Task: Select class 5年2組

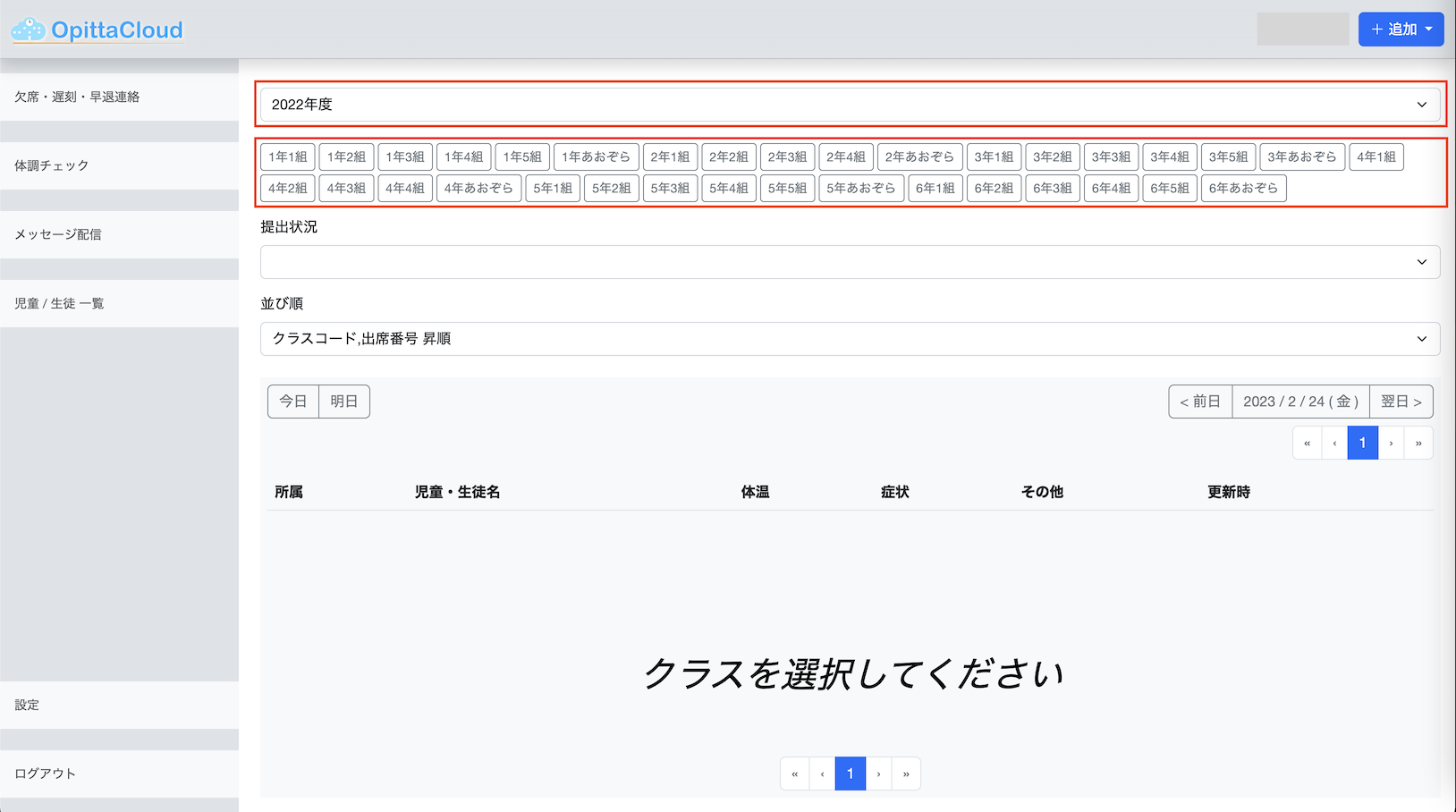Action: tap(612, 189)
